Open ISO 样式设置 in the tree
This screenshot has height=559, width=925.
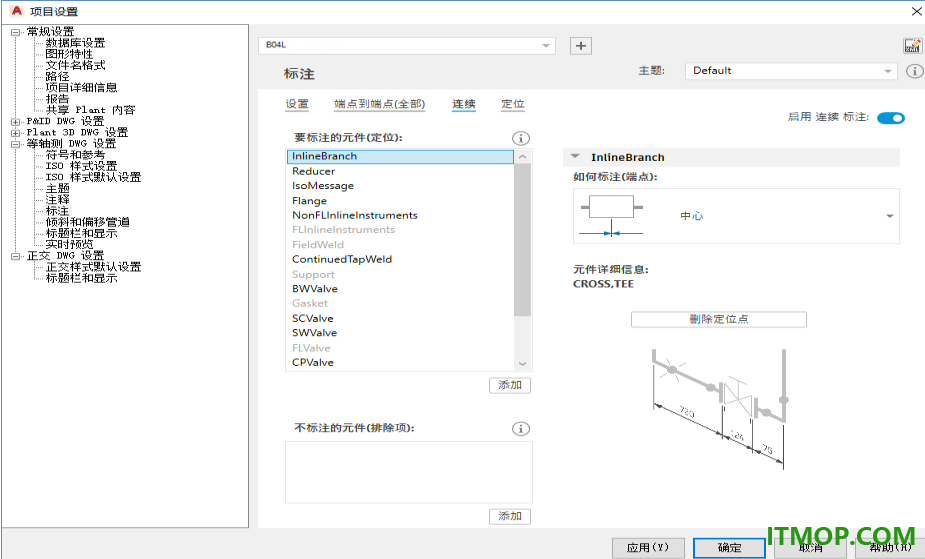tap(81, 166)
